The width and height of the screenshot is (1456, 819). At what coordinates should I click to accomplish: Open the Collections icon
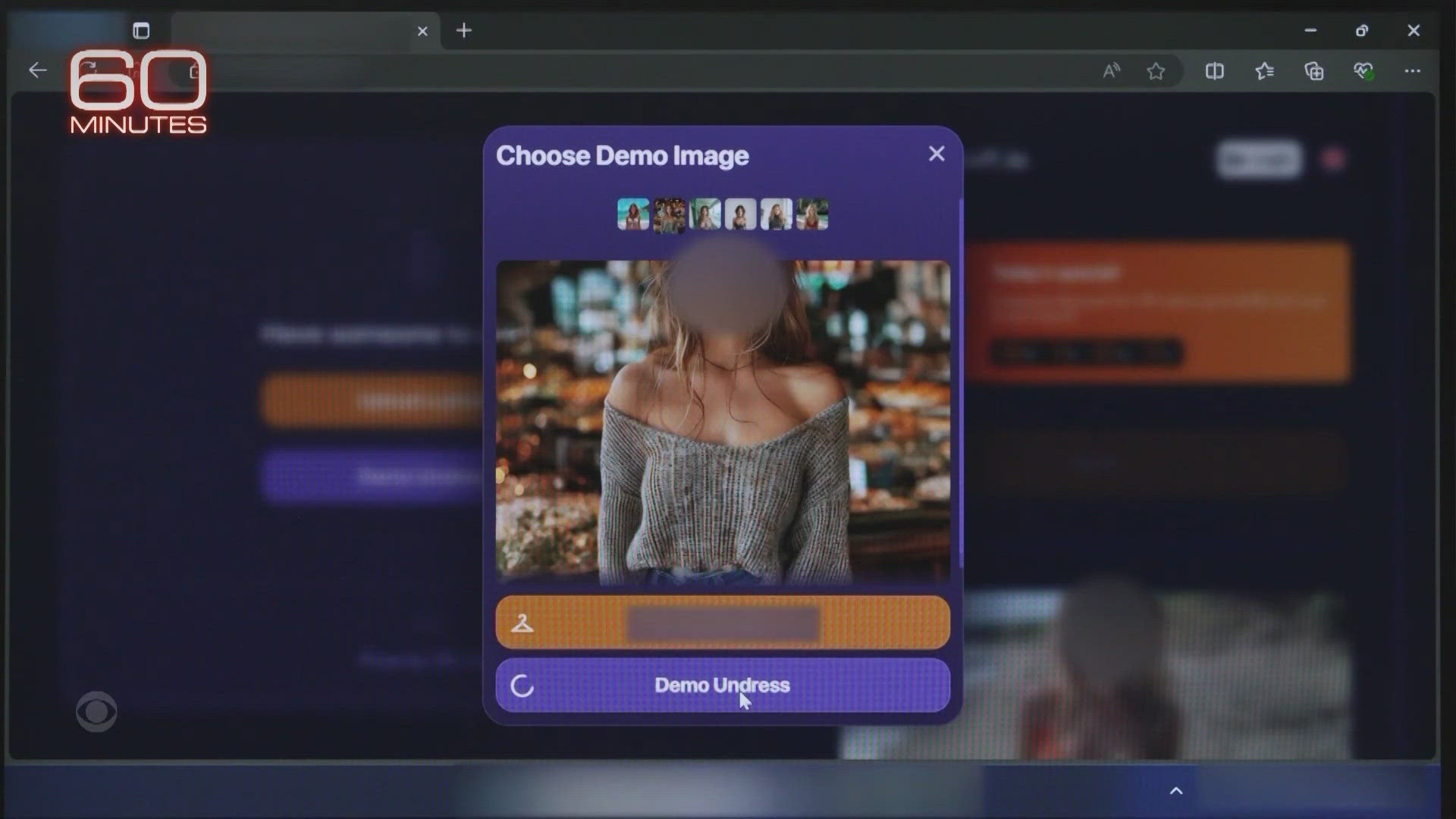pos(1314,71)
